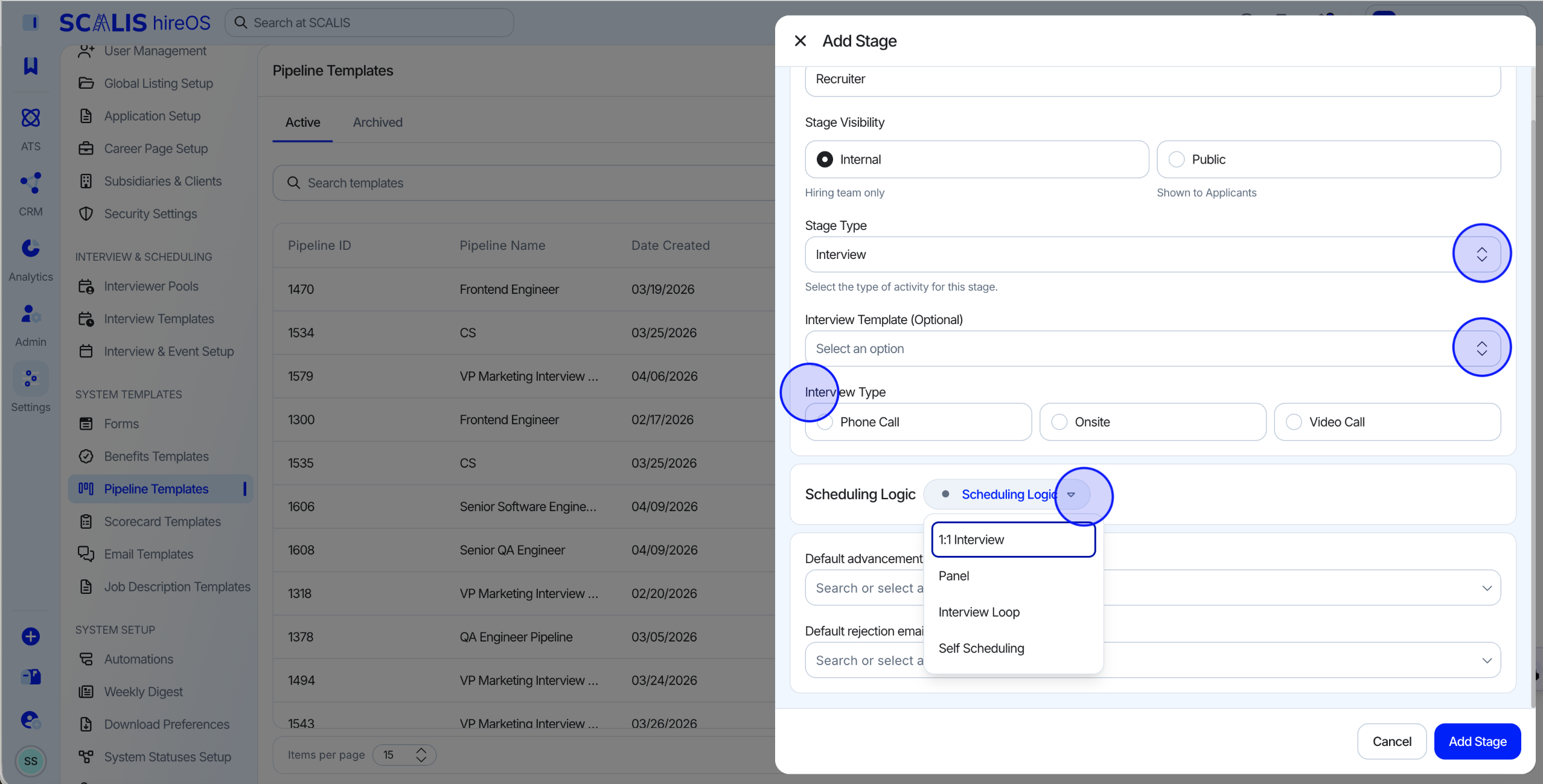This screenshot has height=784, width=1543.
Task: Select the Public visibility radio button
Action: [x=1177, y=159]
